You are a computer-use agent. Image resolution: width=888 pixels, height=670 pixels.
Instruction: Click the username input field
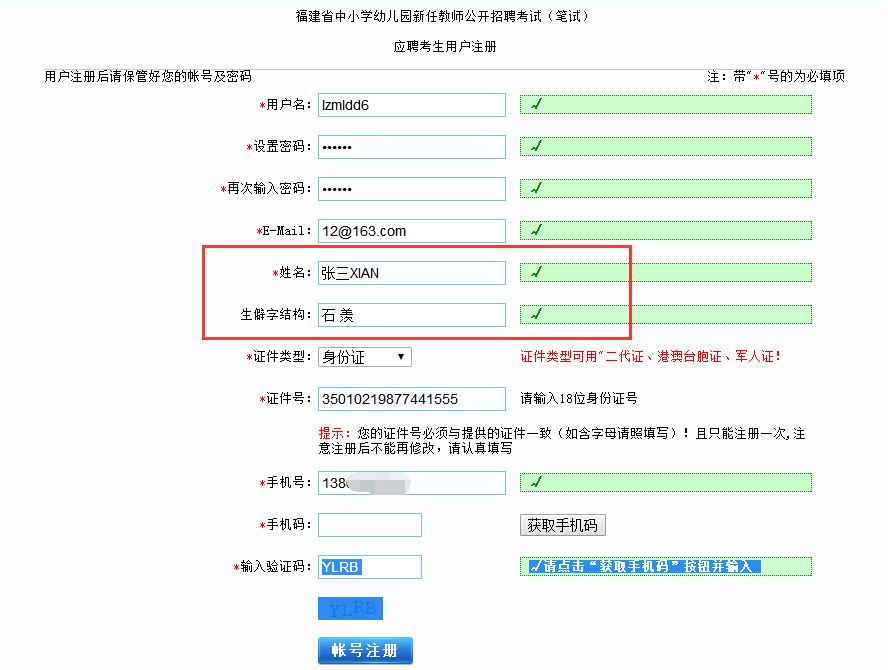(411, 105)
